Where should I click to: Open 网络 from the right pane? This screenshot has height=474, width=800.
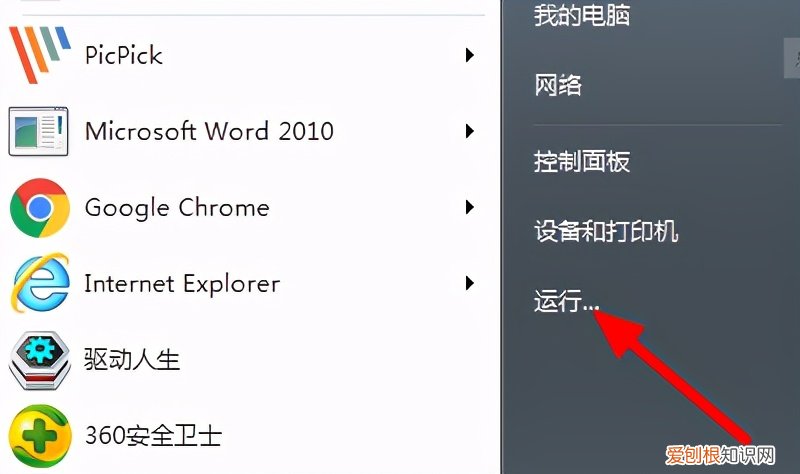(558, 85)
